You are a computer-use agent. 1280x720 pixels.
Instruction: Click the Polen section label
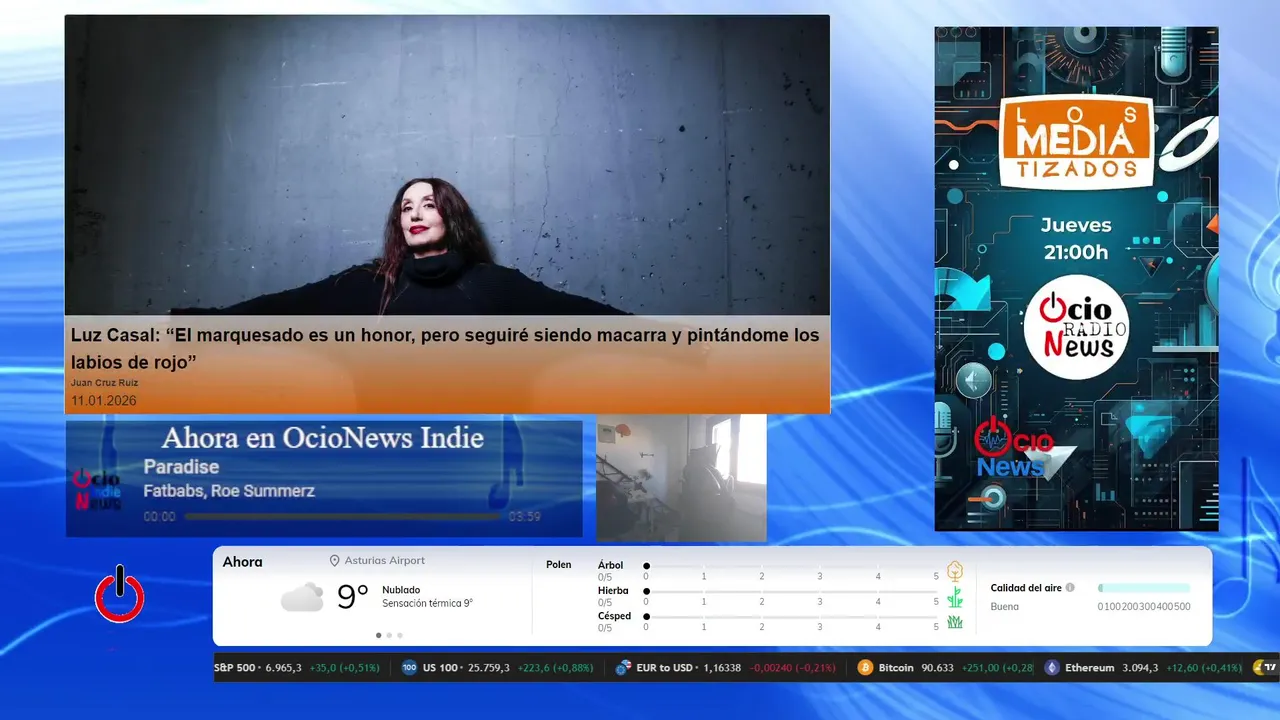(x=559, y=565)
